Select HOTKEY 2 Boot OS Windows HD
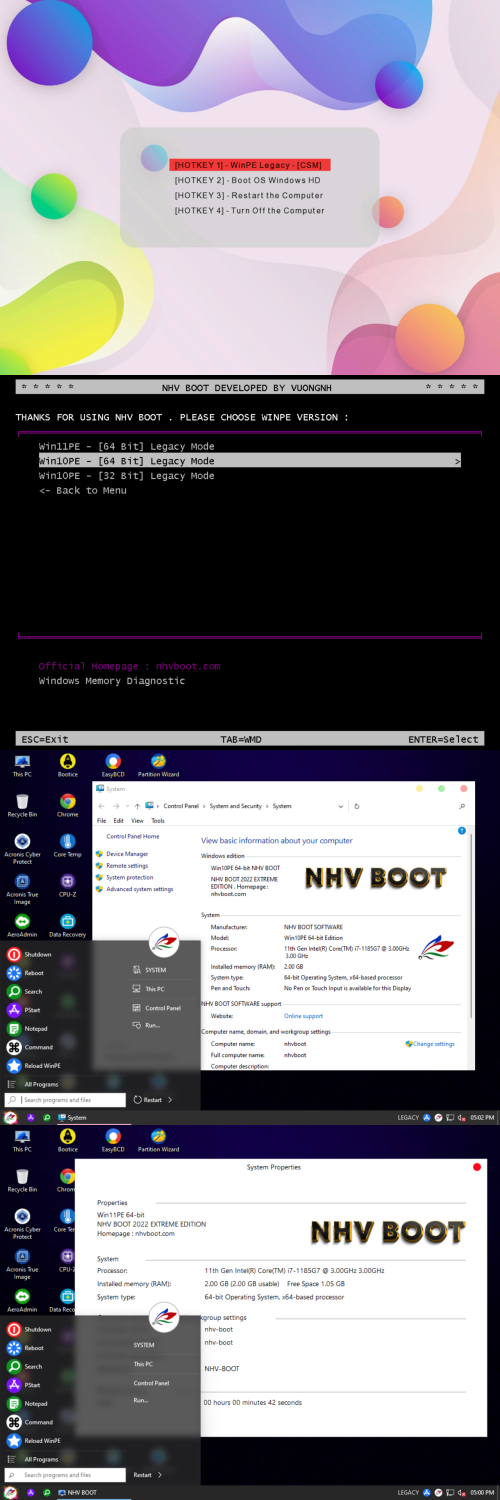Viewport: 500px width, 1500px height. coord(247,180)
